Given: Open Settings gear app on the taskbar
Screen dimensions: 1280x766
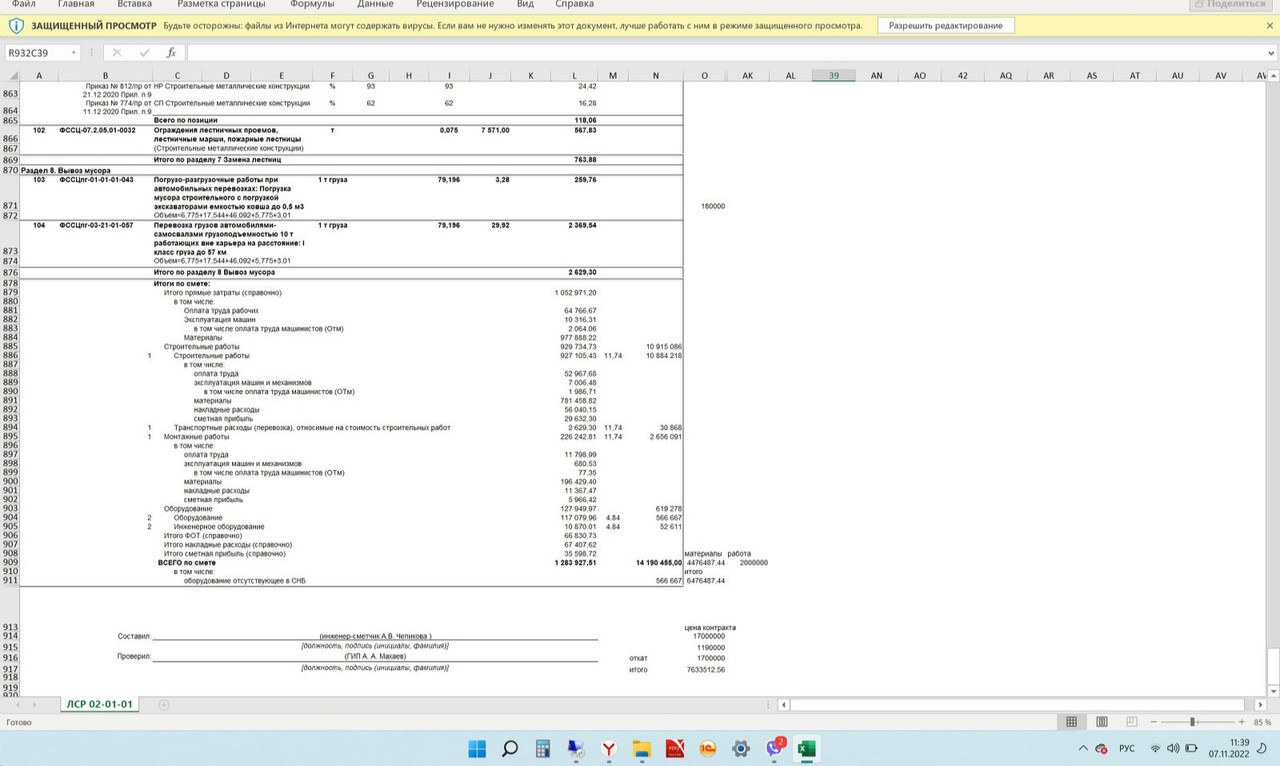Looking at the screenshot, I should [741, 748].
